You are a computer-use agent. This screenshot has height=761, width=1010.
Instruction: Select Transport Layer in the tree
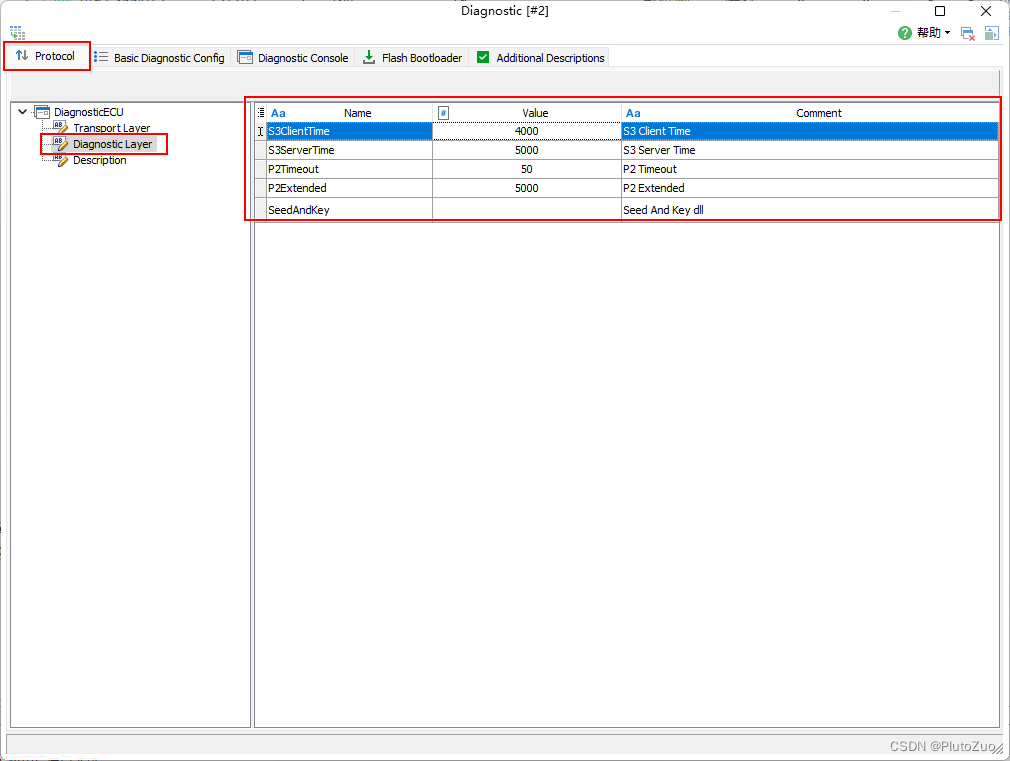tap(111, 128)
